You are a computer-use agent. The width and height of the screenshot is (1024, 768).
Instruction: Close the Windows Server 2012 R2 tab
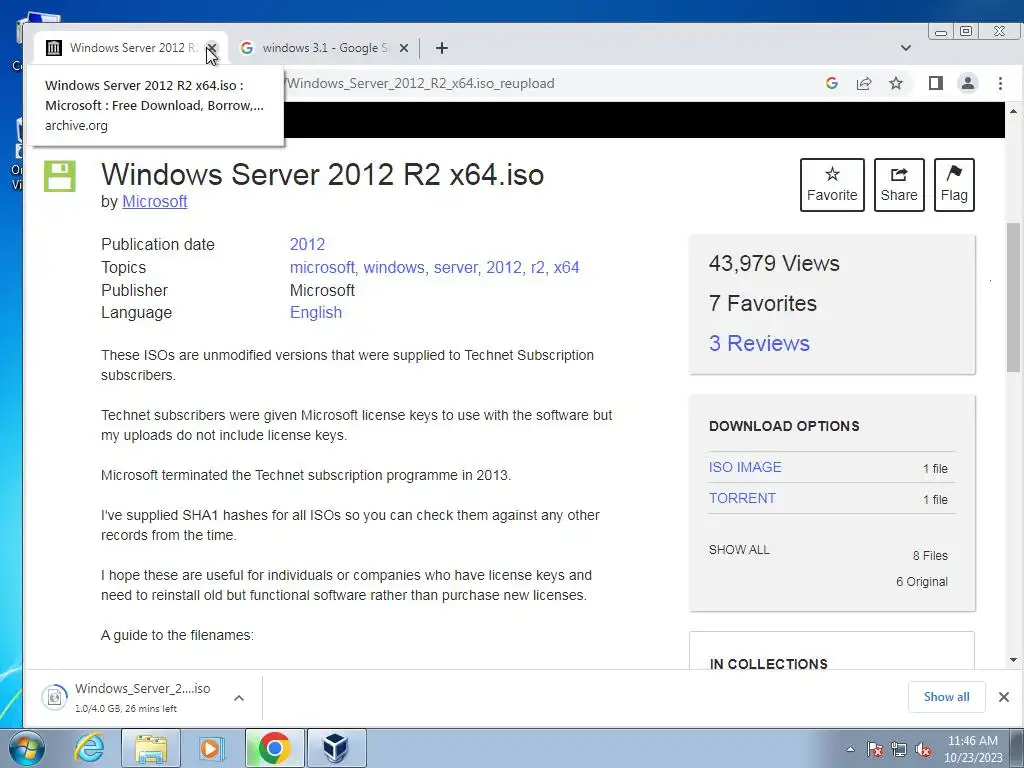point(211,48)
